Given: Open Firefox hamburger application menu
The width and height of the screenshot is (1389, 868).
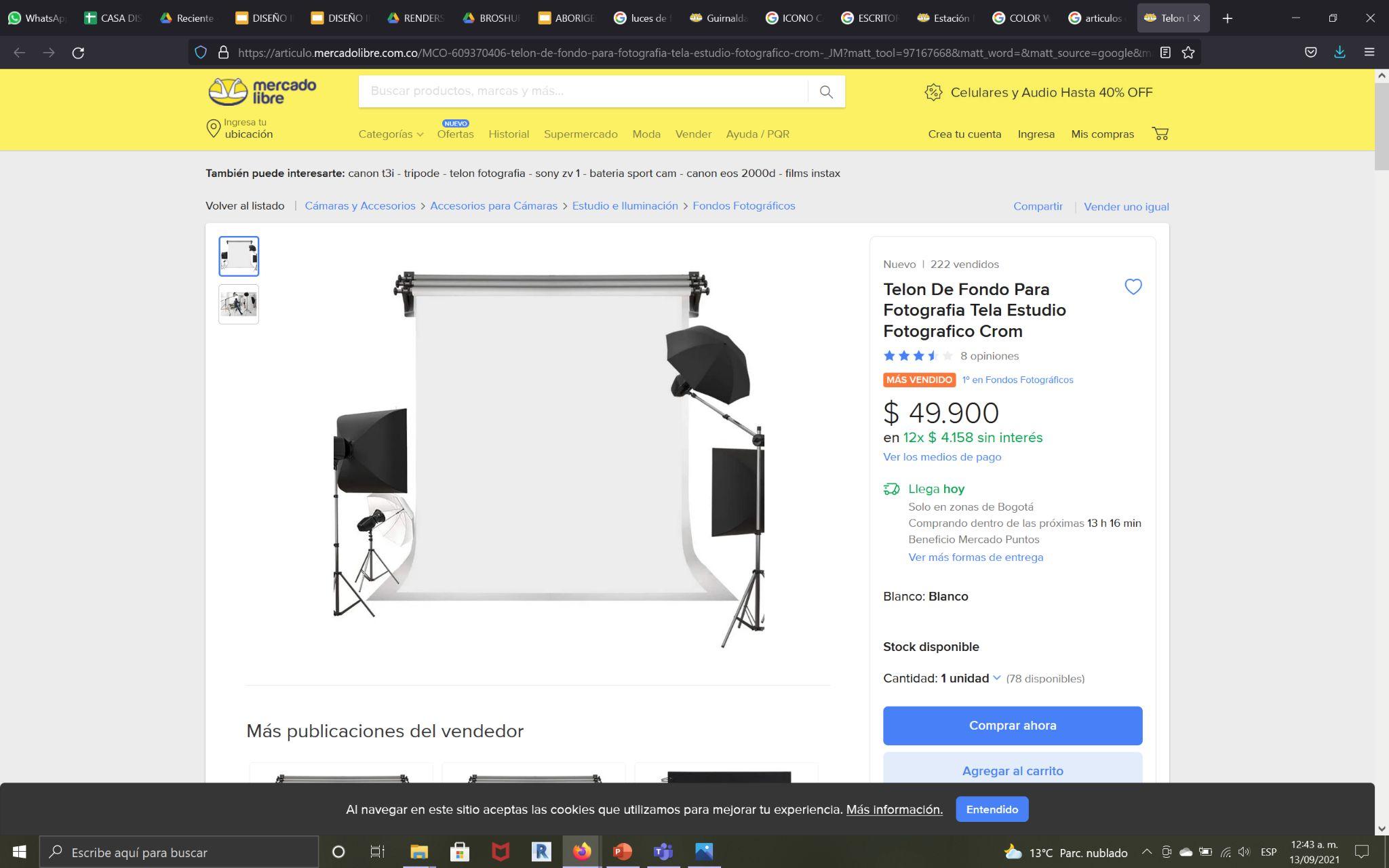Looking at the screenshot, I should click(1369, 52).
